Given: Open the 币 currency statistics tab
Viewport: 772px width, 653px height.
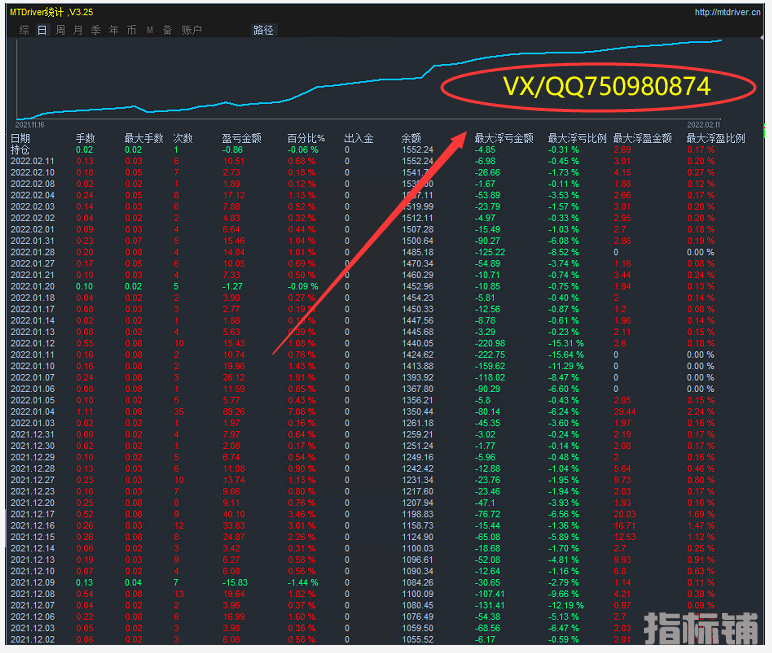Looking at the screenshot, I should pyautogui.click(x=132, y=30).
